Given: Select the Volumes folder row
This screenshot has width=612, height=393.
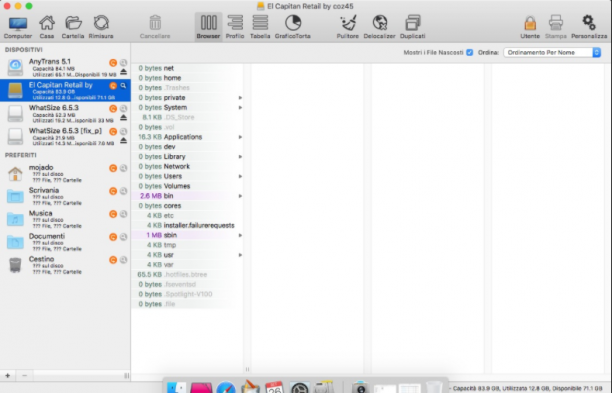Looking at the screenshot, I should 187,186.
